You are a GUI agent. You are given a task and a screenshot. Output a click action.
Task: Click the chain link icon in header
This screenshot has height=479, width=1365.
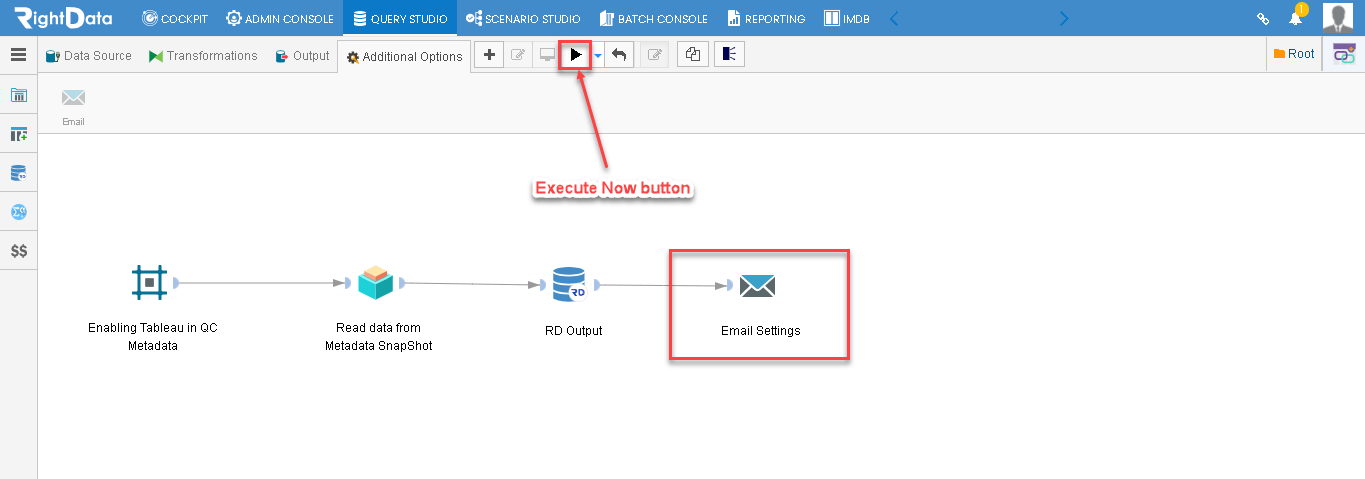coord(1263,18)
